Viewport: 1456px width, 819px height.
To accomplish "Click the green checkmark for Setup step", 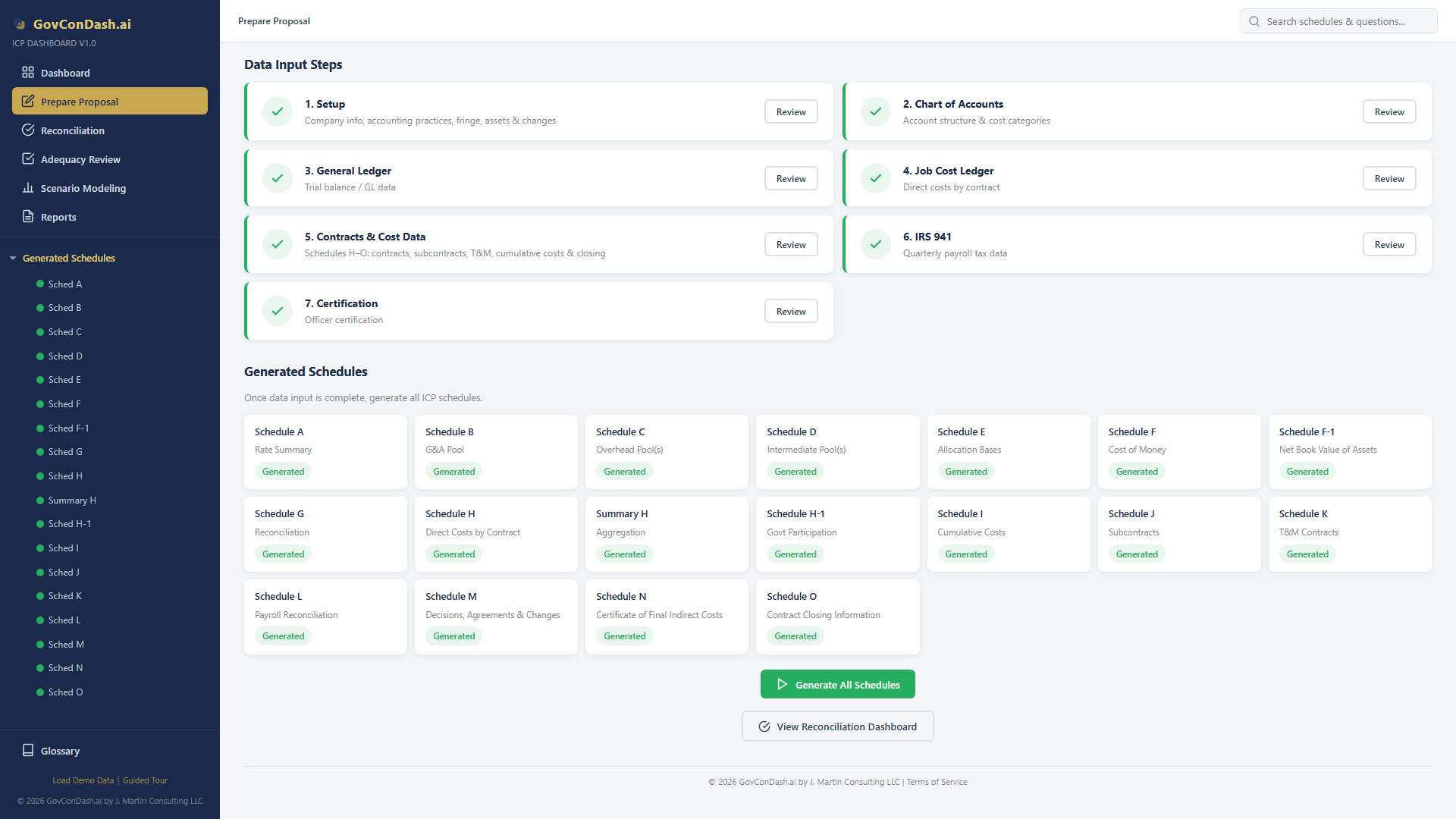I will click(278, 111).
